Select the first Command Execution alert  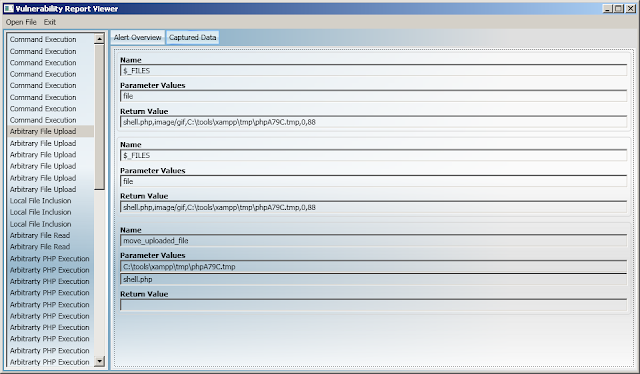51,39
